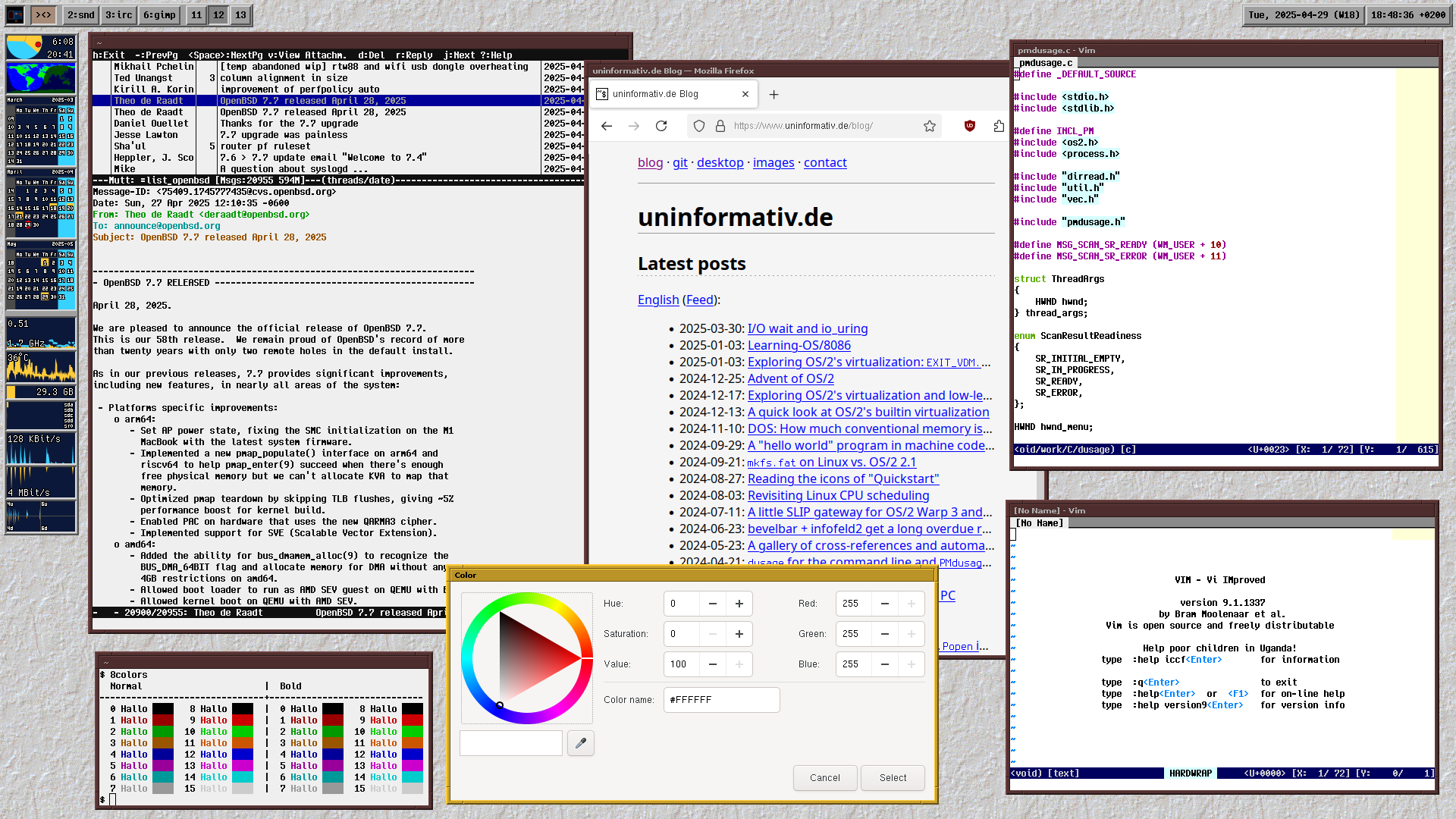1456x819 pixels.
Task: Decrease the Hue value
Action: coord(713,604)
